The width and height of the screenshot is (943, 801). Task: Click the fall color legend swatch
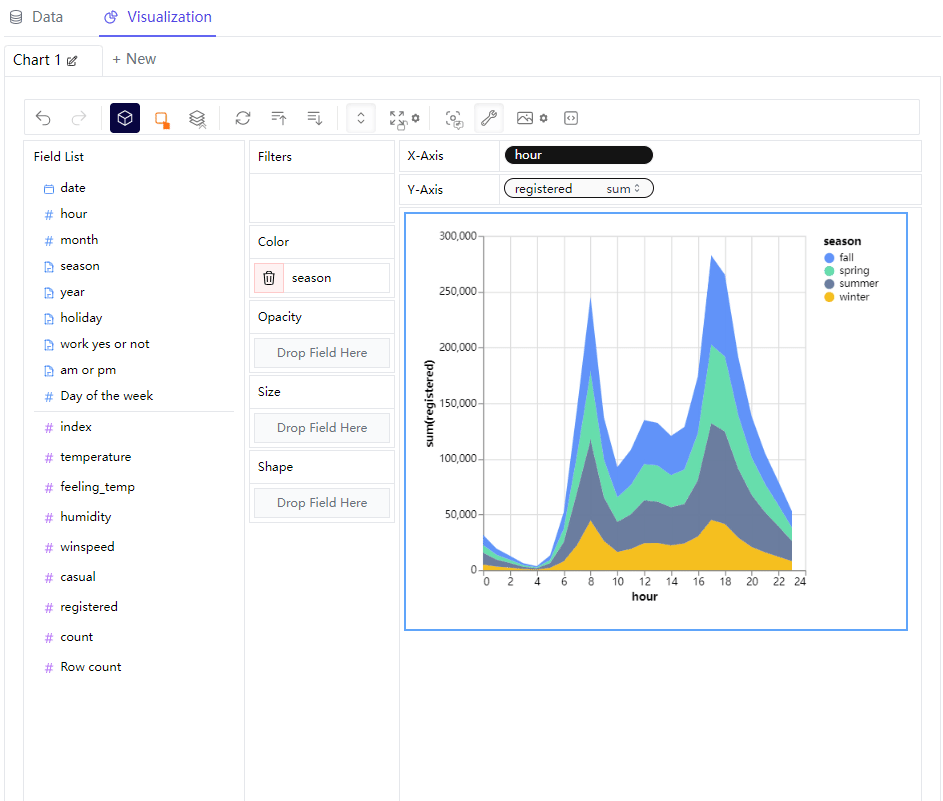829,257
